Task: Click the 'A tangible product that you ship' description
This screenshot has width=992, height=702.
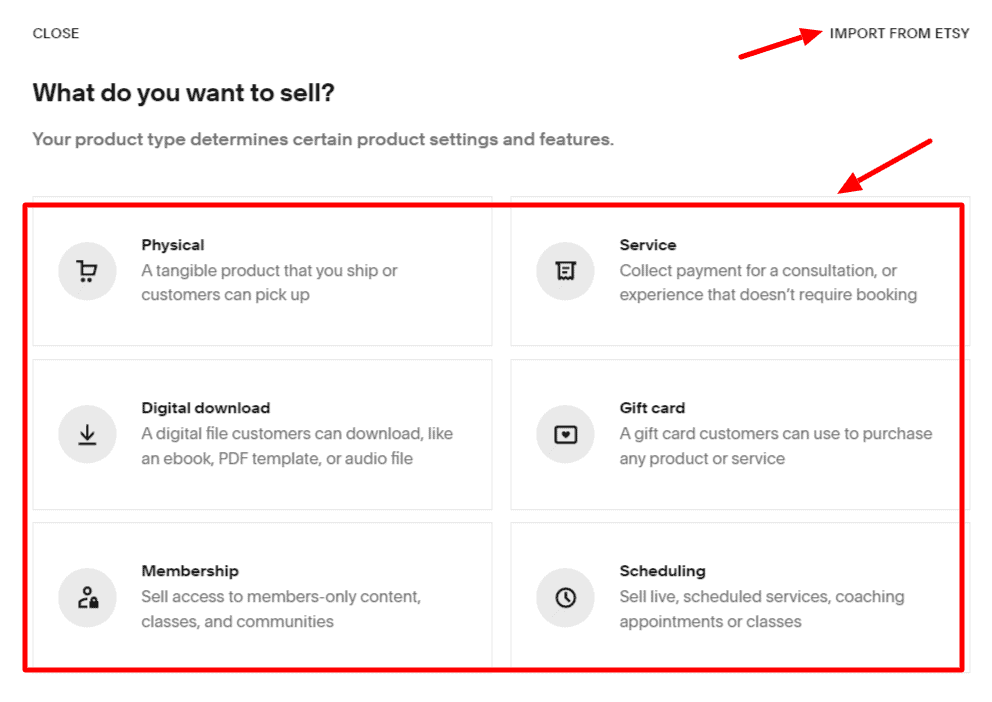Action: 270,283
